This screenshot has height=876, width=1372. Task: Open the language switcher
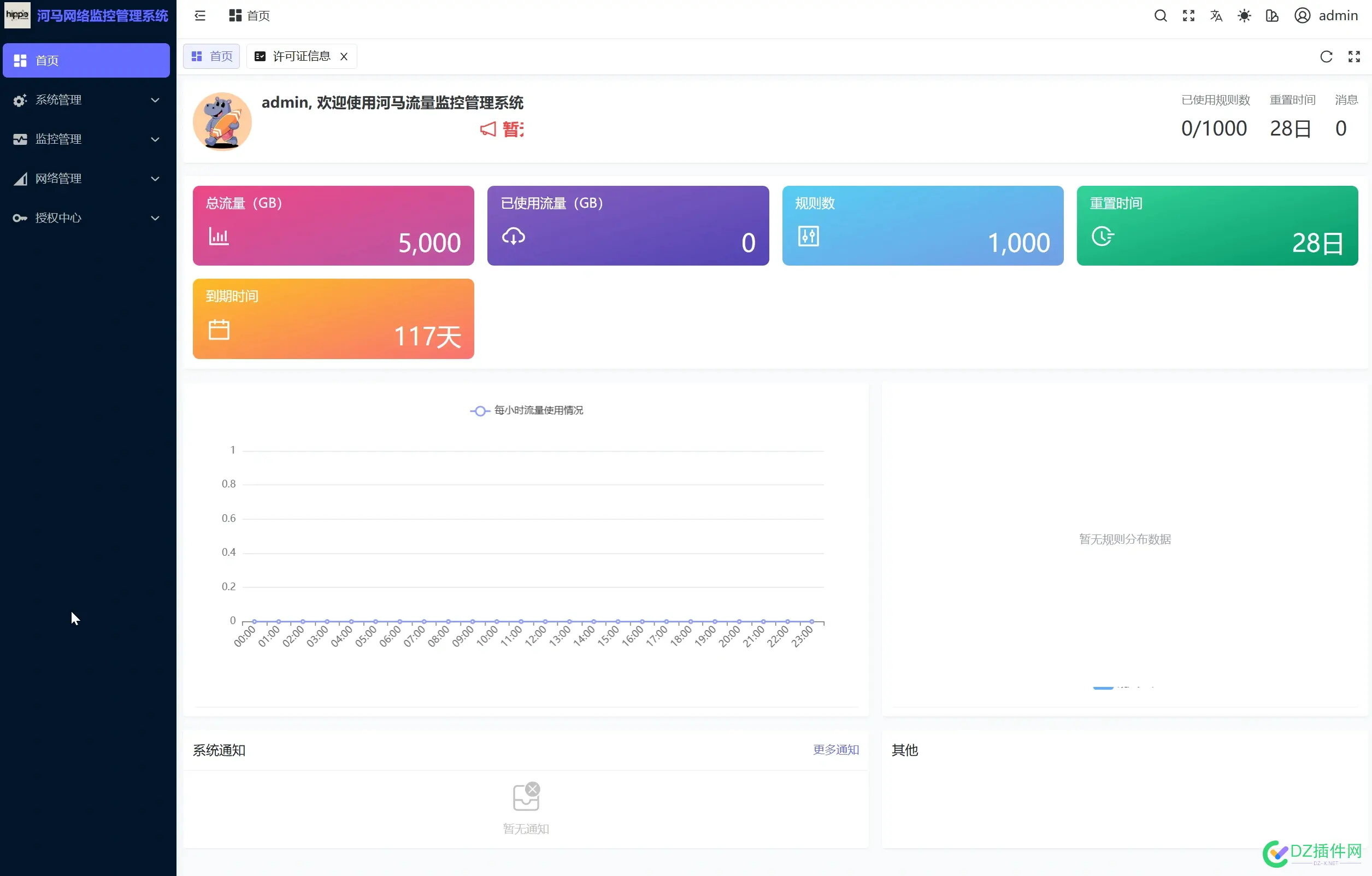[x=1216, y=15]
